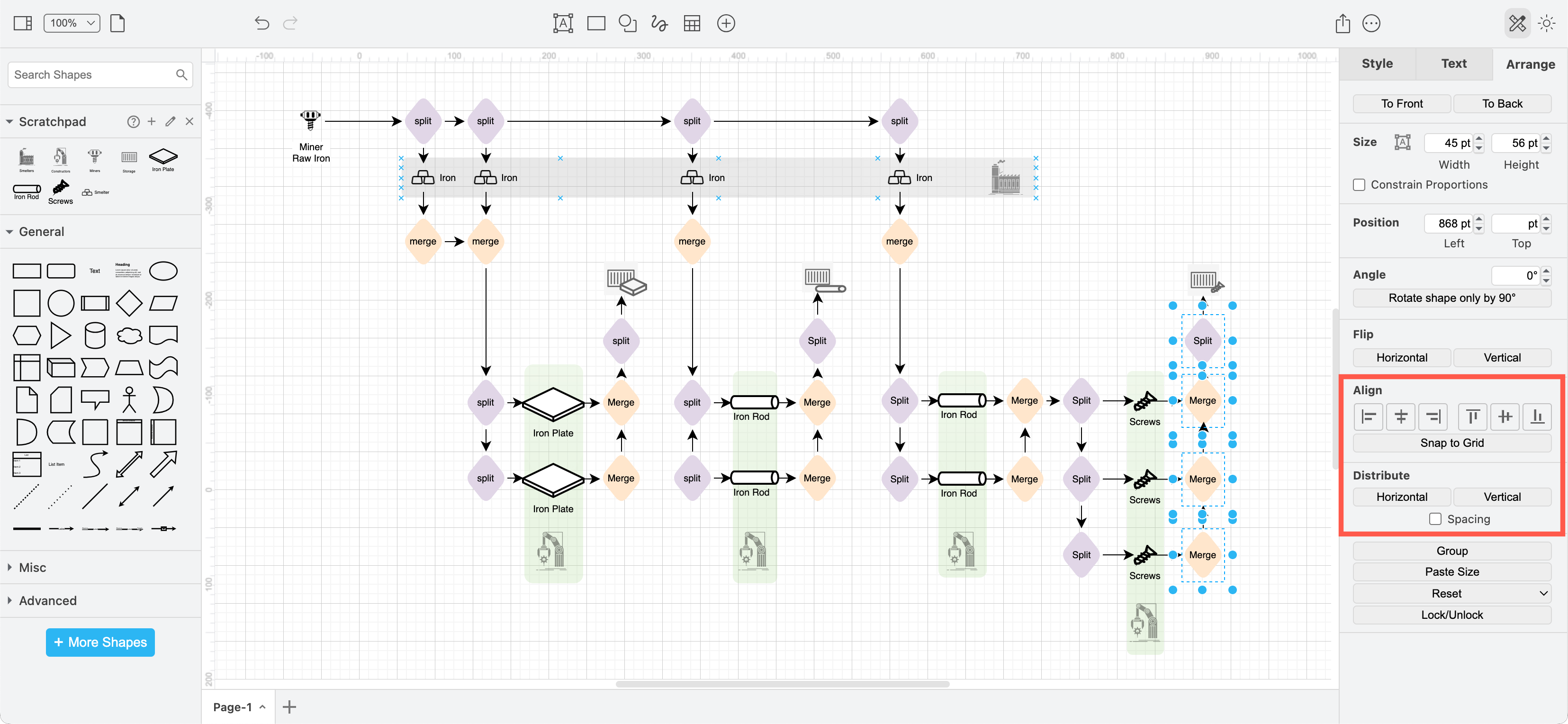The image size is (1568, 724).
Task: Switch to the Style tab
Action: coord(1378,63)
